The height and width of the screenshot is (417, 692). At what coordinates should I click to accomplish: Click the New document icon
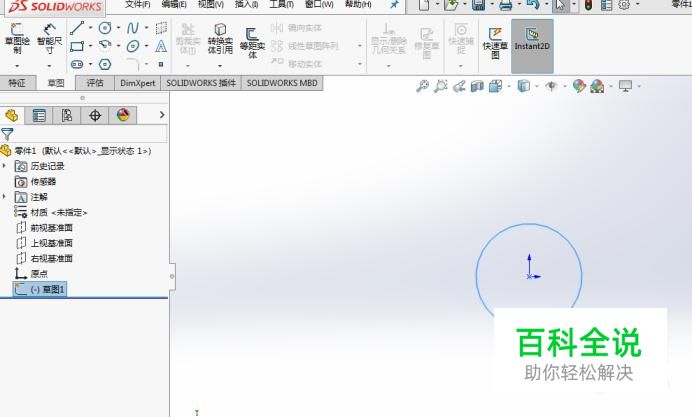(424, 5)
